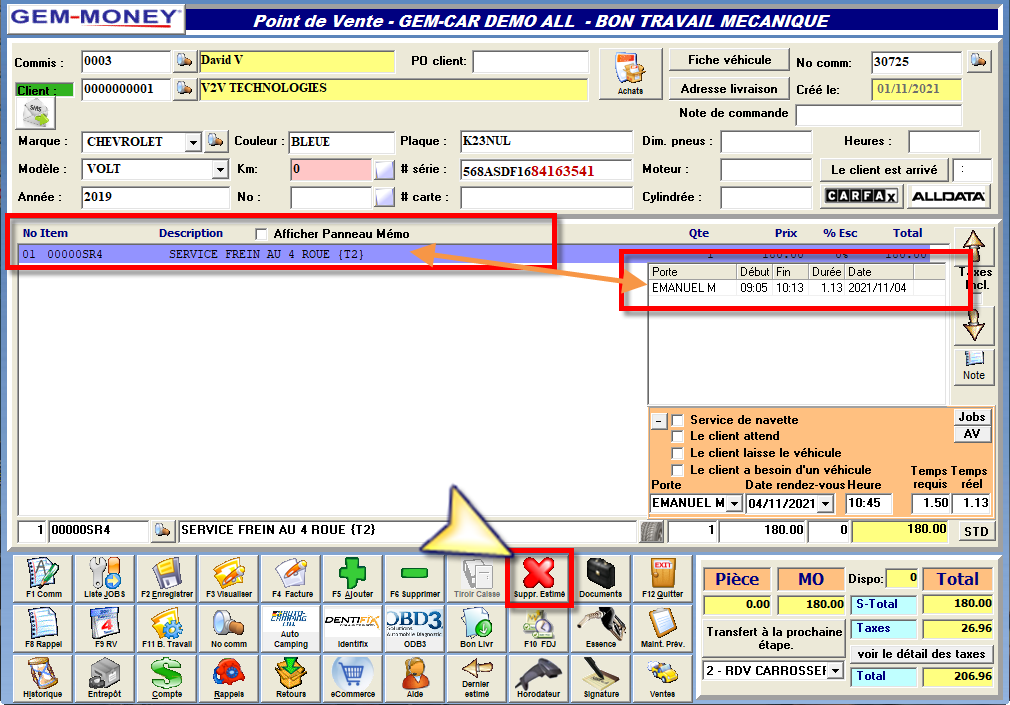Viewport: 1010px width, 705px height.
Task: Mark Le client est arrivé
Action: [884, 169]
